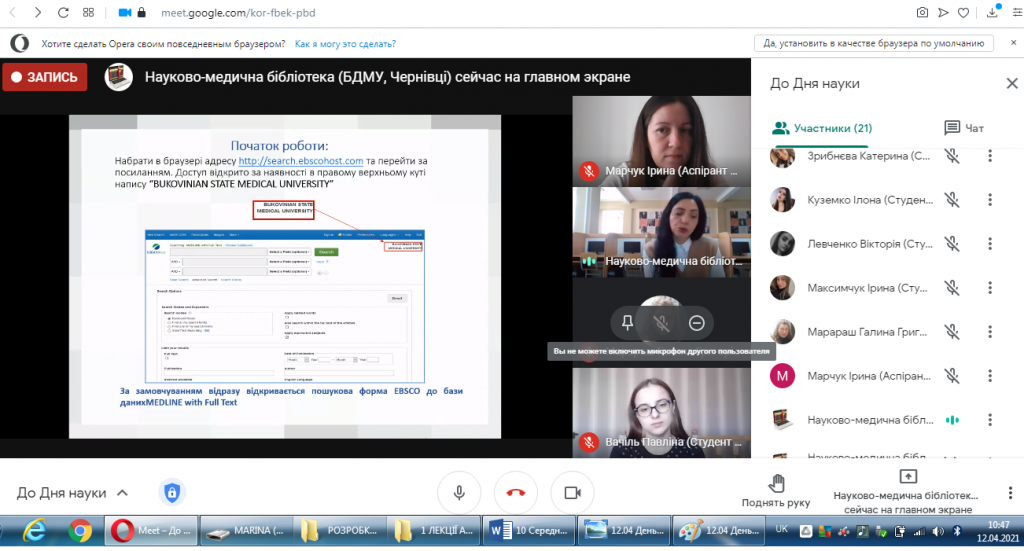Take a snapshot with the camera icon
The width and height of the screenshot is (1024, 551).
tap(922, 12)
